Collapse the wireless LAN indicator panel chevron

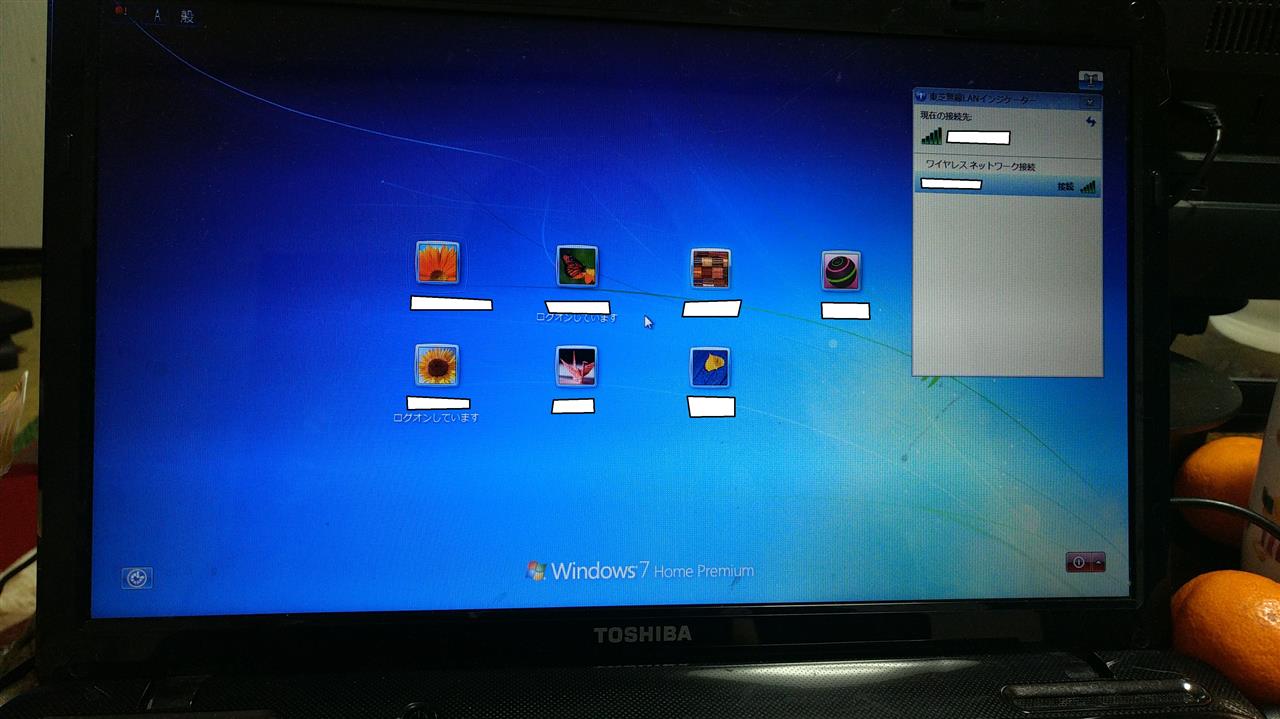click(x=1089, y=101)
